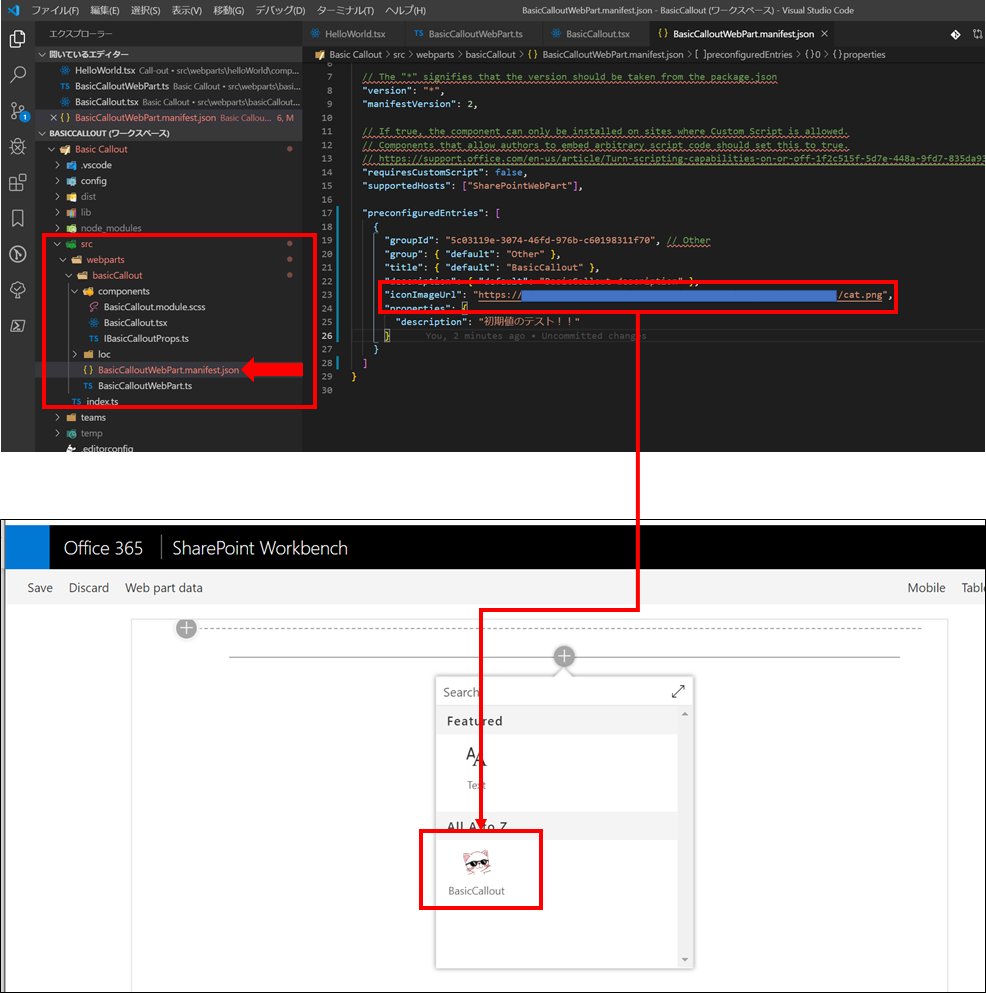Viewport: 986px width, 993px height.
Task: Click the Office 365 app launcher square
Action: coord(27,547)
